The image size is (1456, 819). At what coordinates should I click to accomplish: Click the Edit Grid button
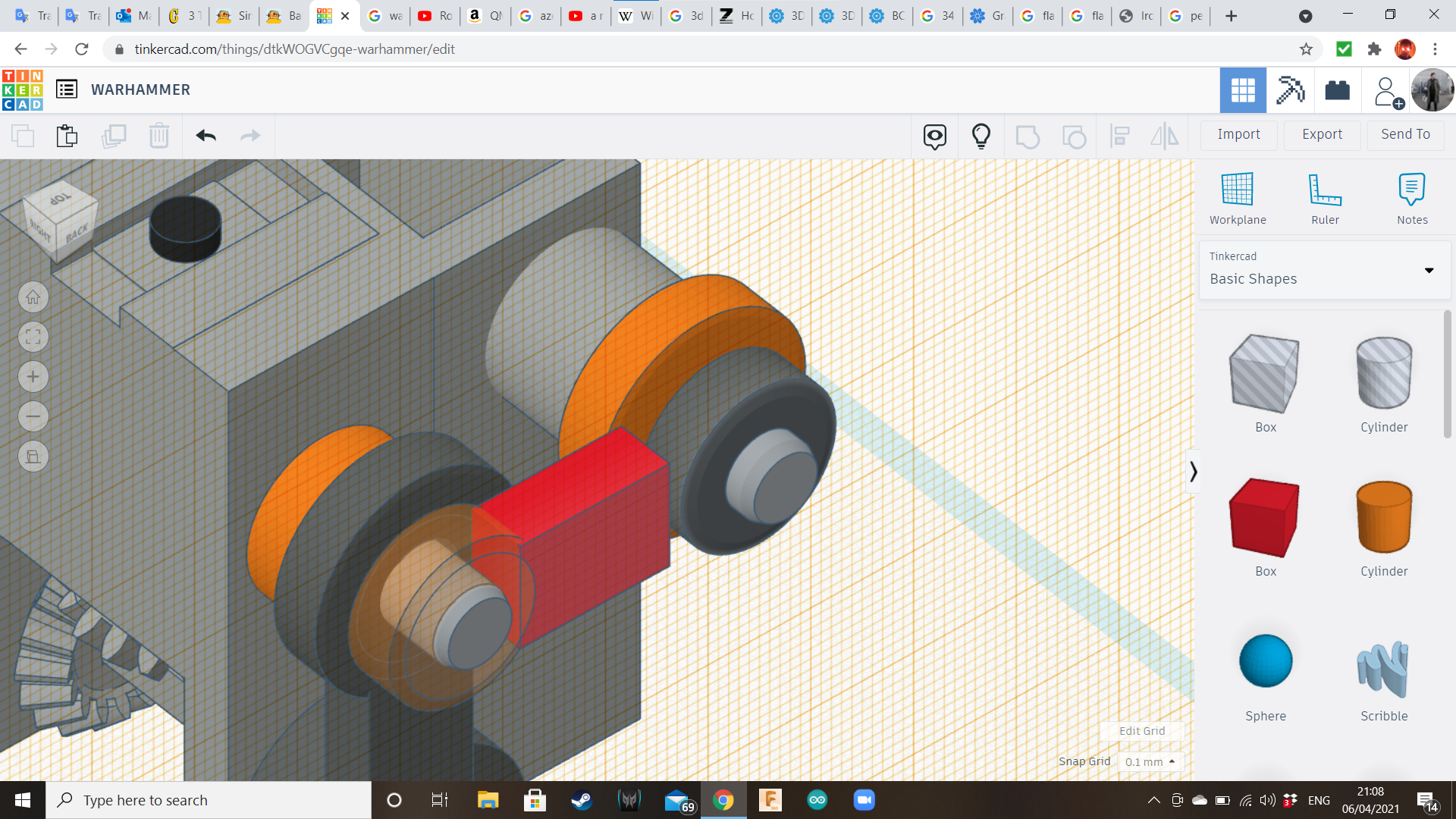[x=1141, y=731]
